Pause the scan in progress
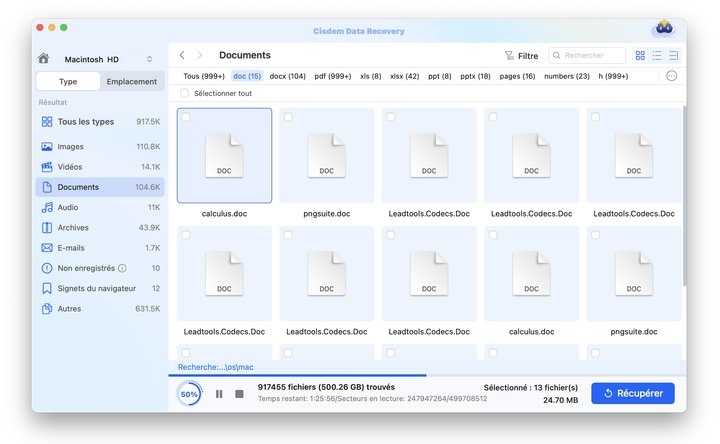Viewport: 720px width, 444px height. tap(219, 394)
